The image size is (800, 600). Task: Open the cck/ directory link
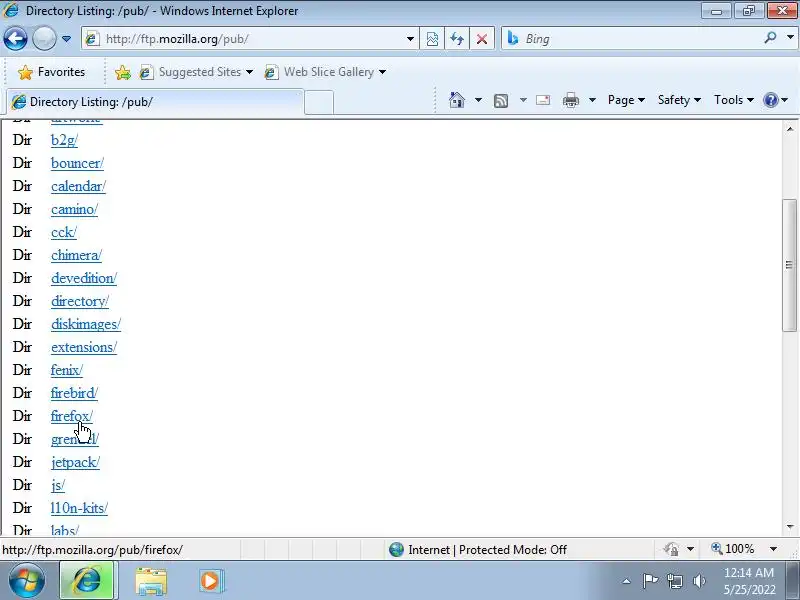pos(64,232)
